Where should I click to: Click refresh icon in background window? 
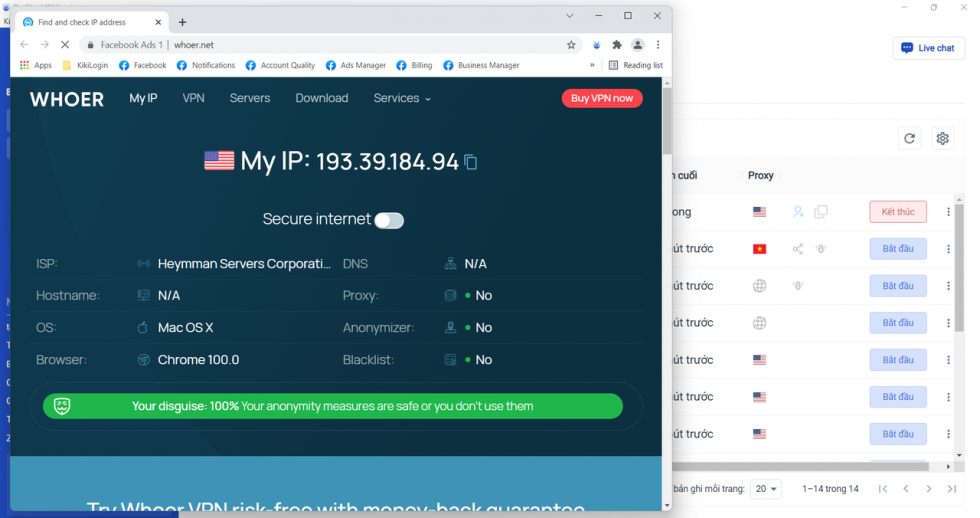(909, 138)
